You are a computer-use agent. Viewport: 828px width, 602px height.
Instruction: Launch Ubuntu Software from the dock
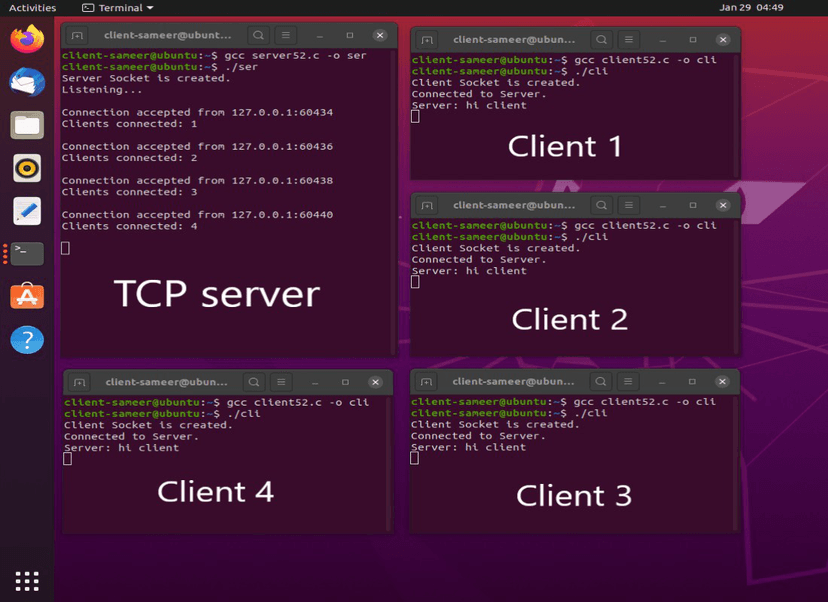pos(25,296)
